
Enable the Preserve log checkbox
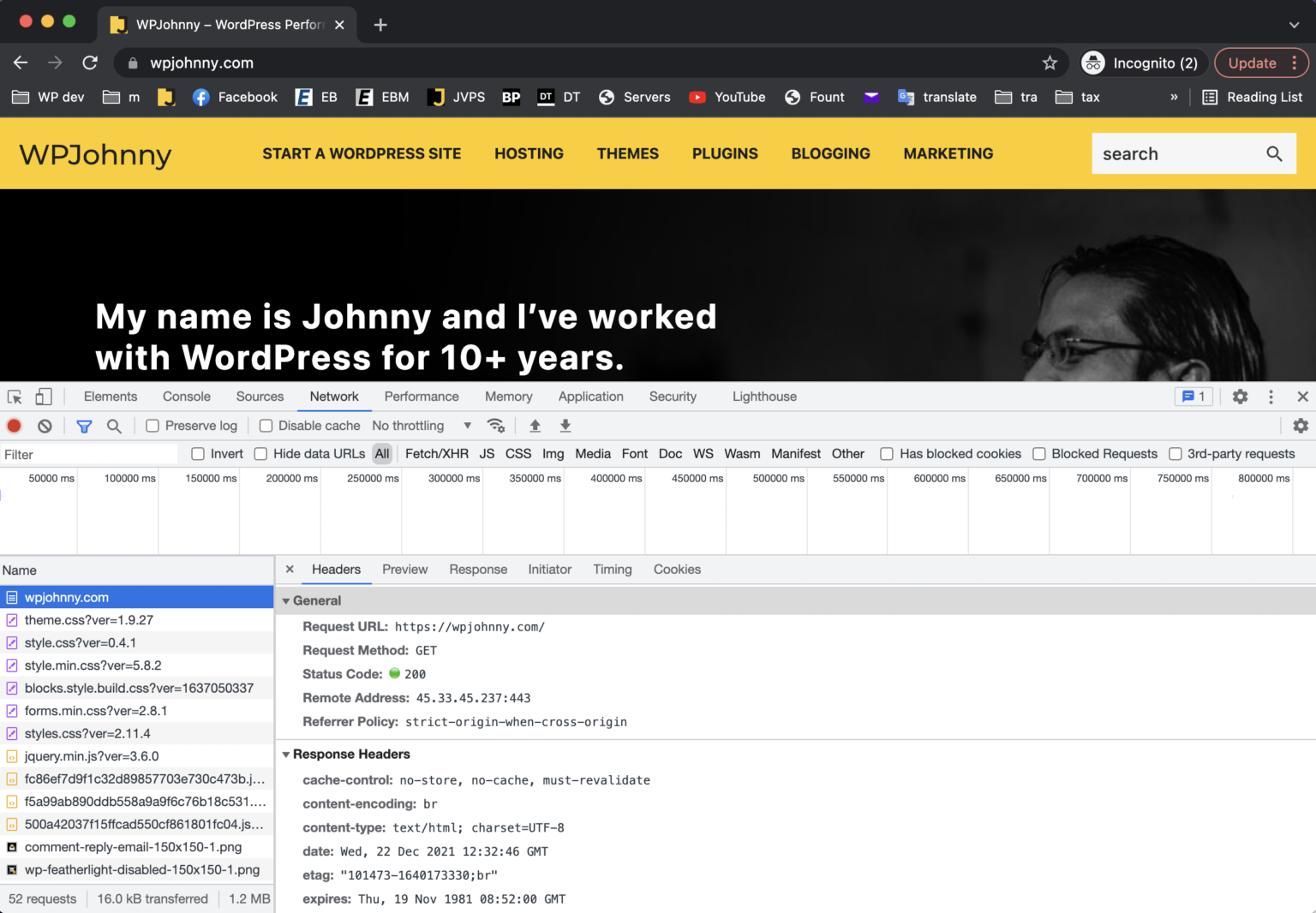[x=153, y=426]
